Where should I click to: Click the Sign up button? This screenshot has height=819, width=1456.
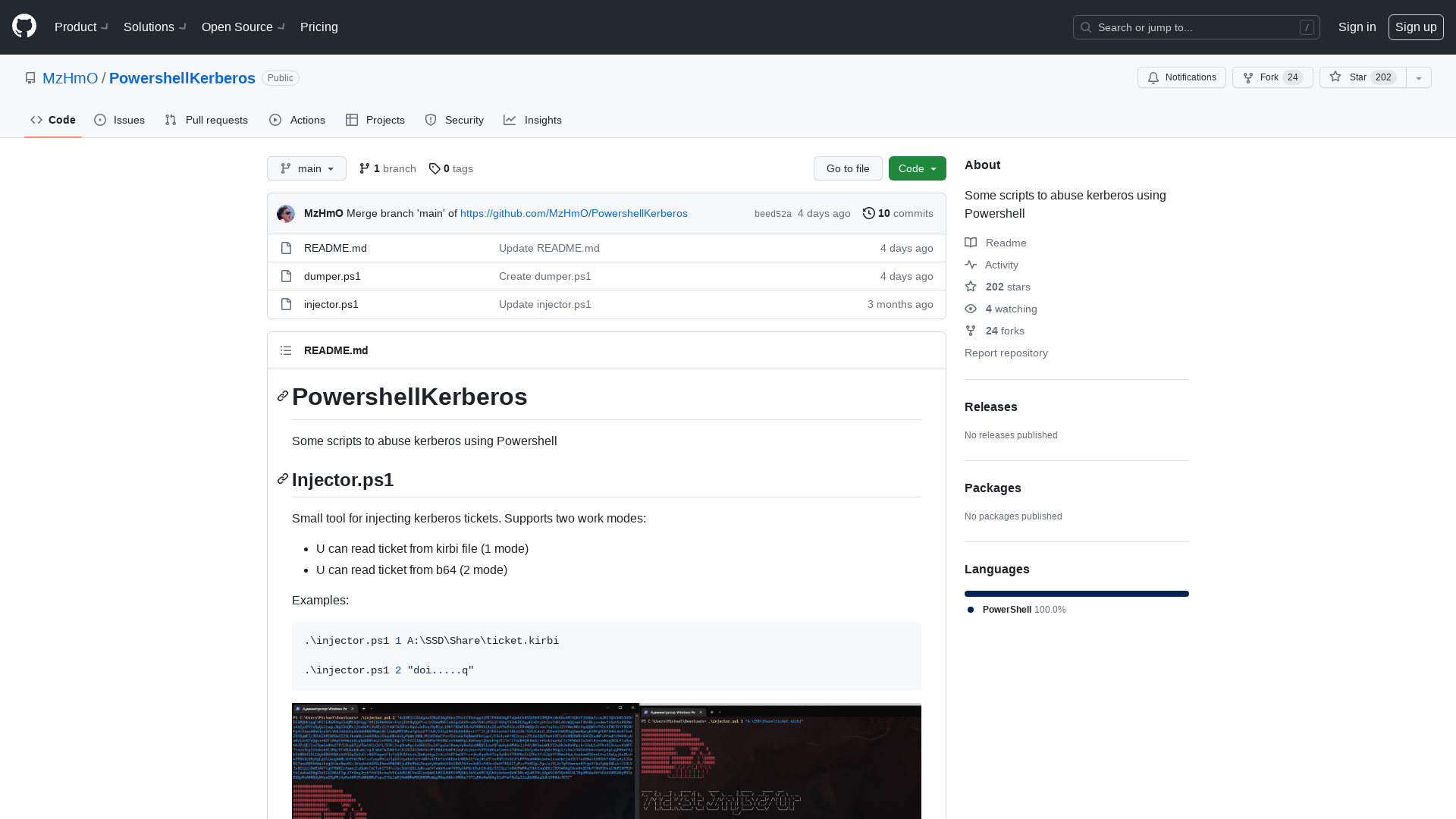pyautogui.click(x=1416, y=27)
